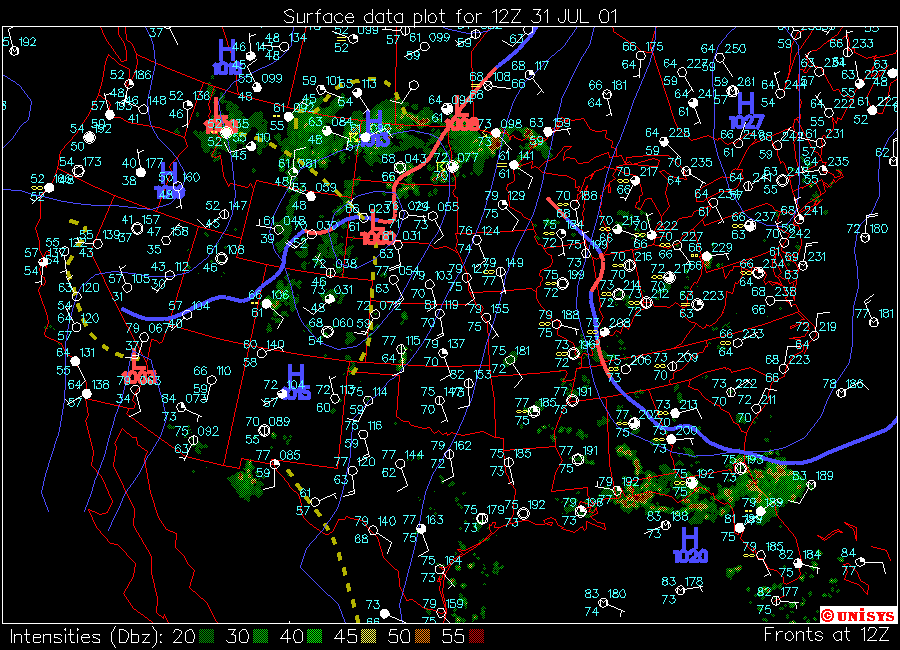Click the blue H 1027 high-pressure symbol

coord(745,110)
